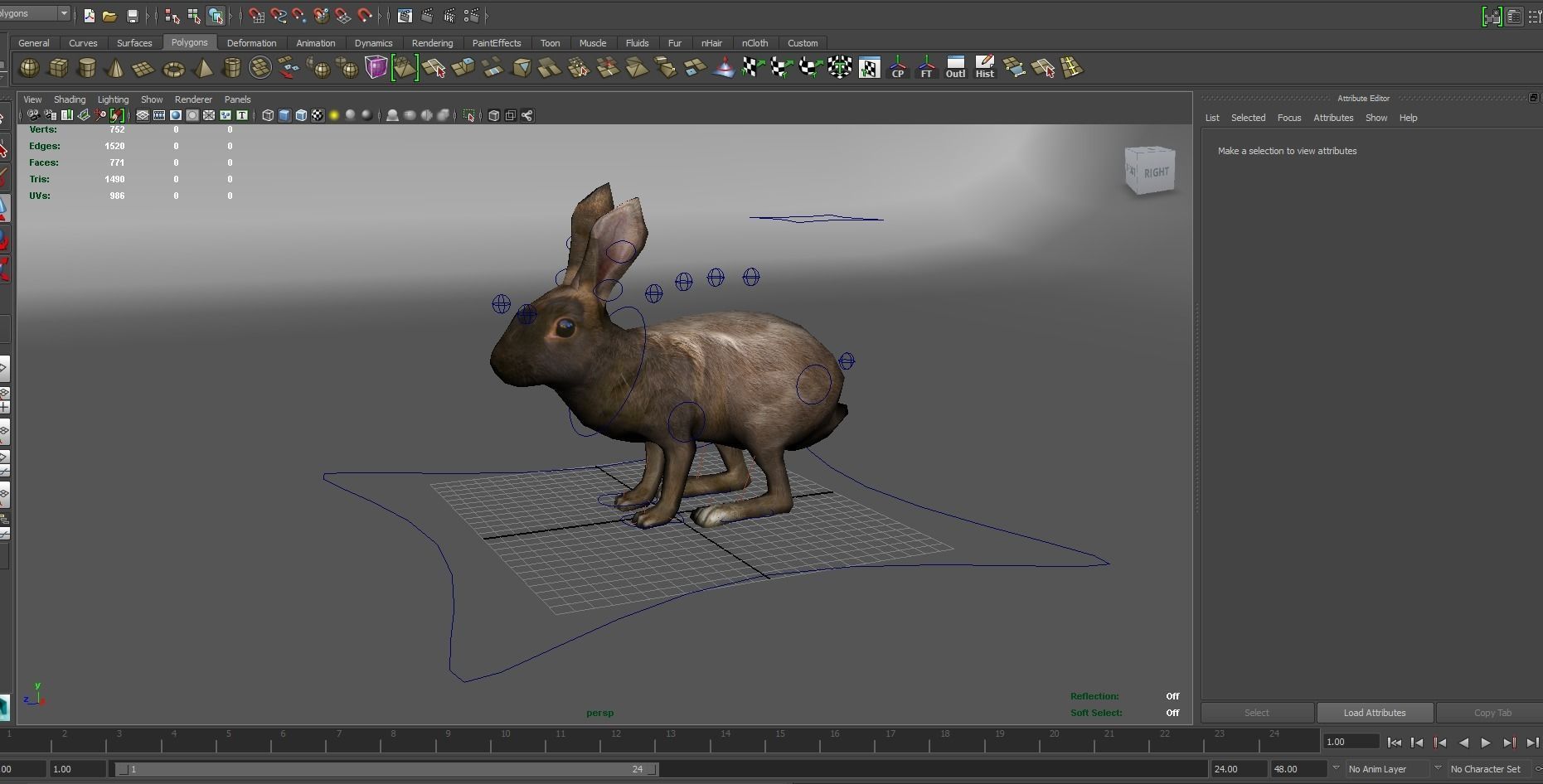Switch to the Surfaces shelf tab

coord(134,43)
